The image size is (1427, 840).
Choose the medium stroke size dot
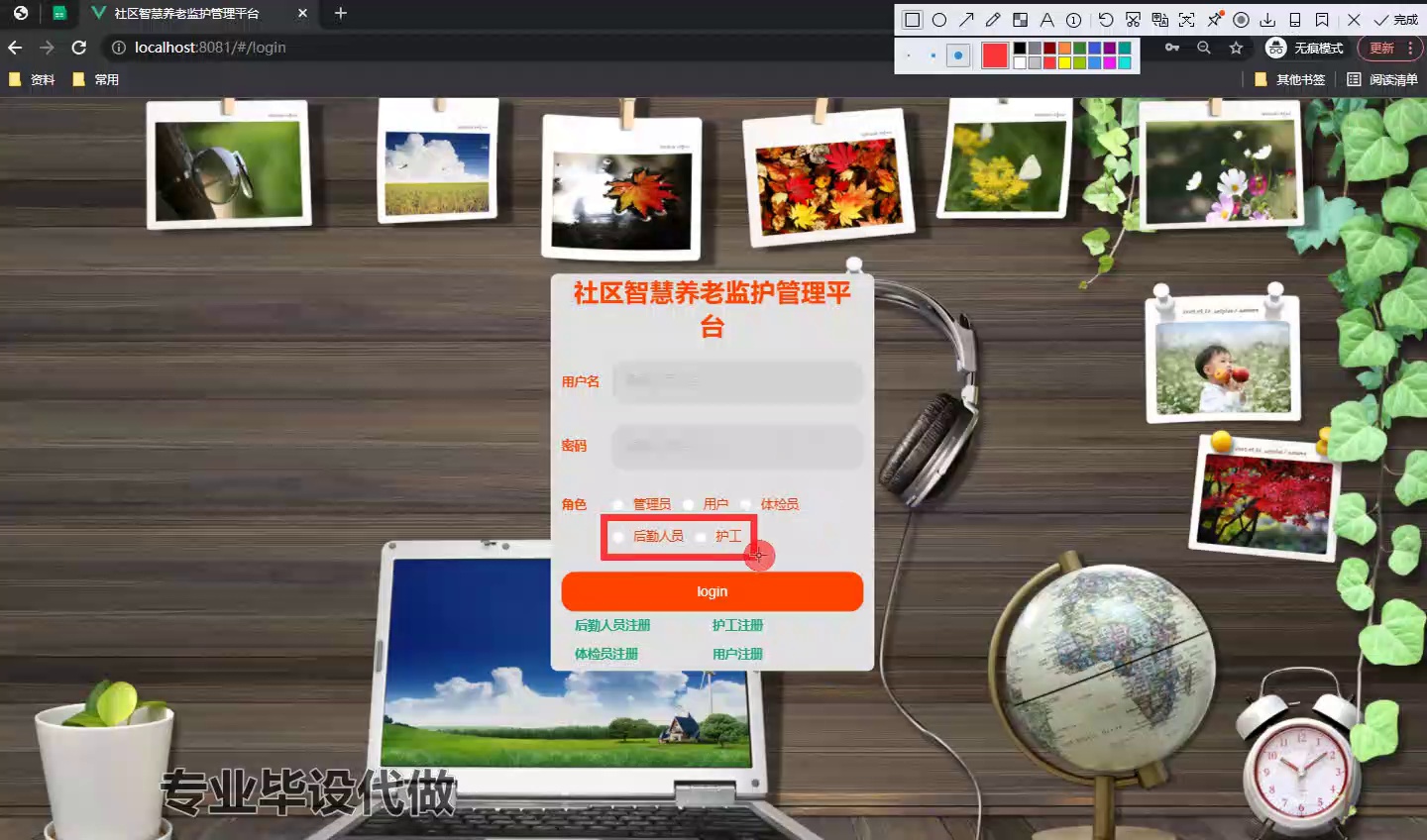(x=933, y=55)
